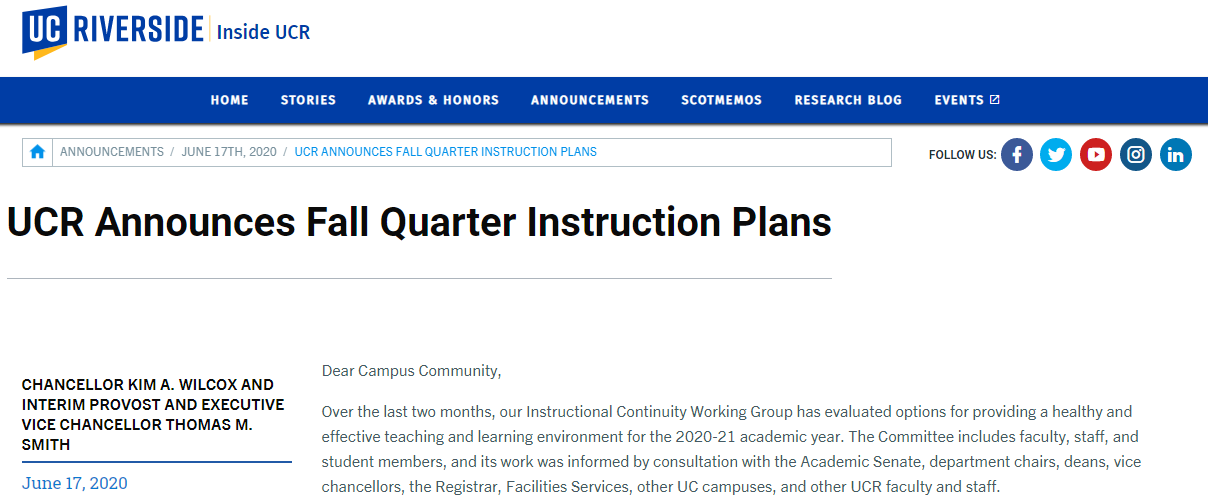
Task: Open the Stories menu item
Action: 308,100
